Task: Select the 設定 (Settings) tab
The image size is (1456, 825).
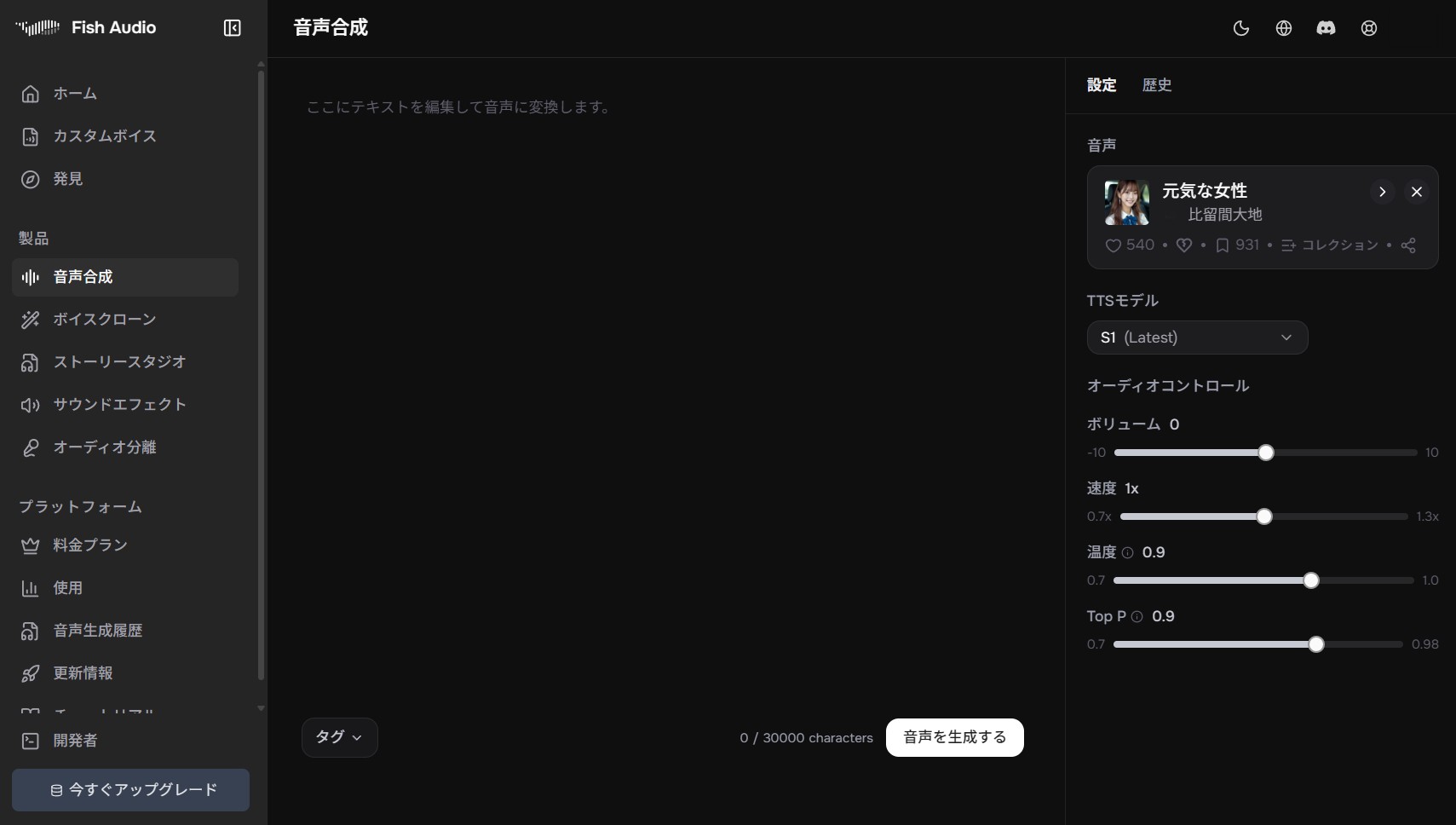Action: [1102, 85]
